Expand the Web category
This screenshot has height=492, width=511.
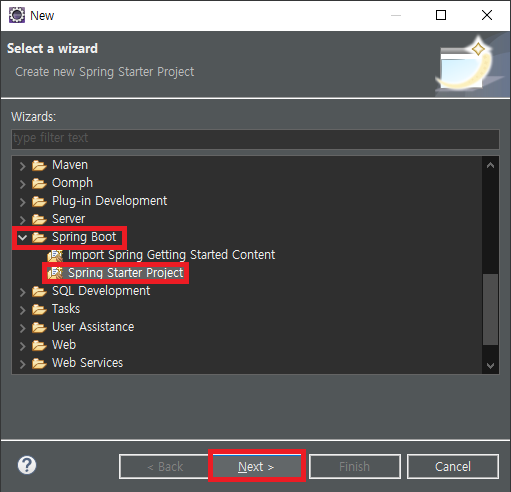click(x=22, y=346)
